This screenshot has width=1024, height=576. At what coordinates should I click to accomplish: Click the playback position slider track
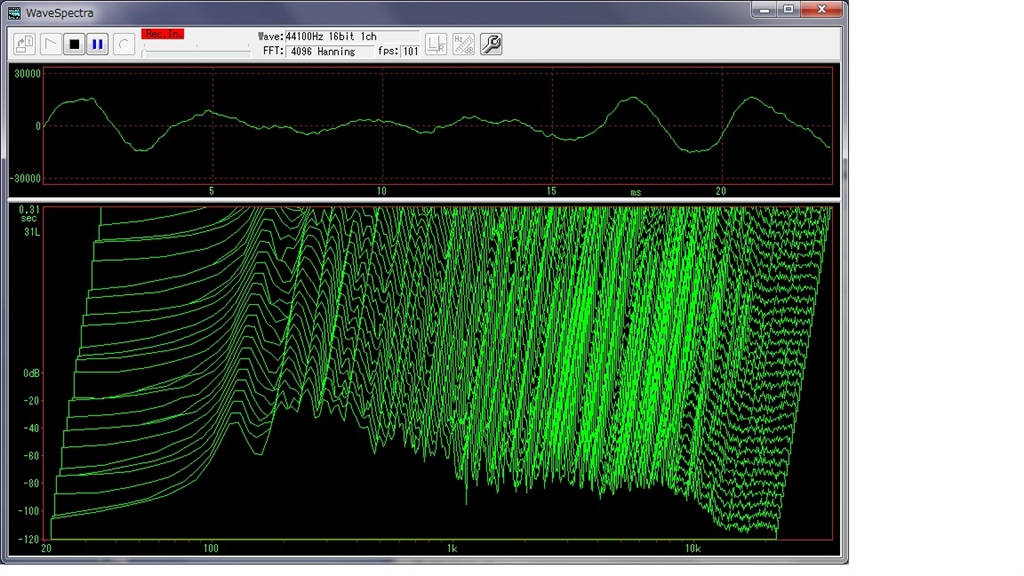click(x=196, y=52)
